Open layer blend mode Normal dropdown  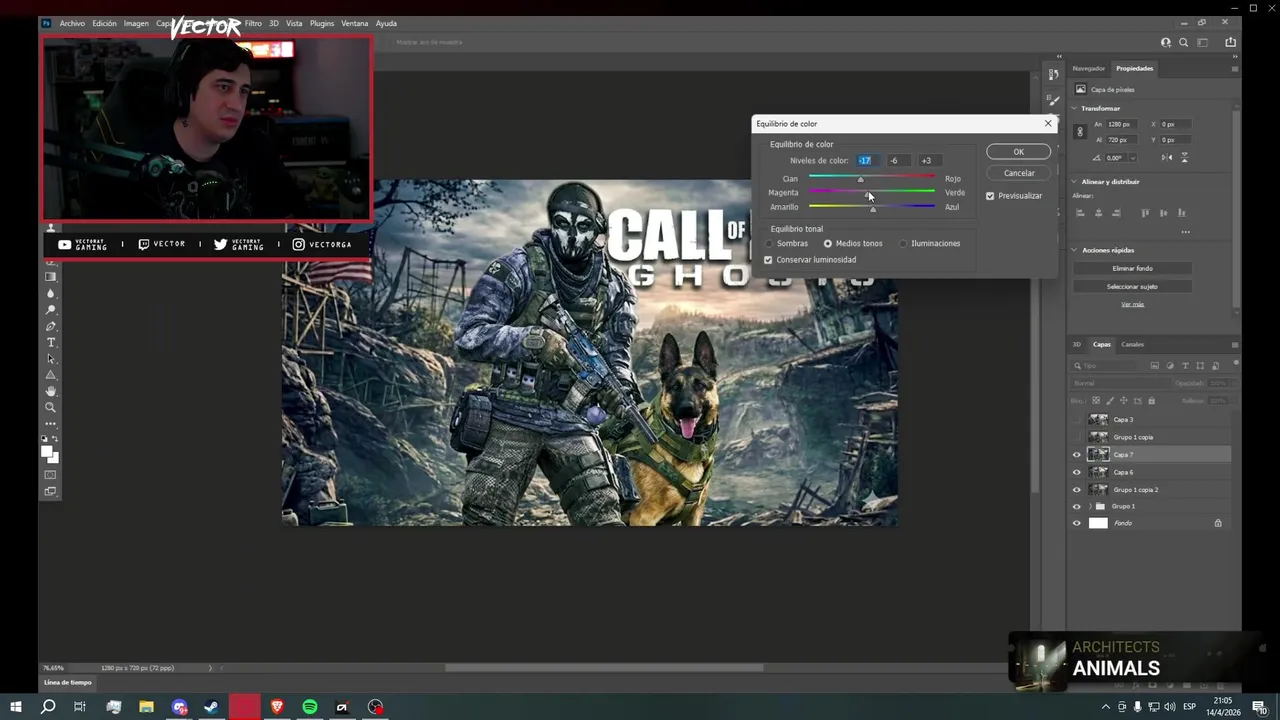(1120, 383)
